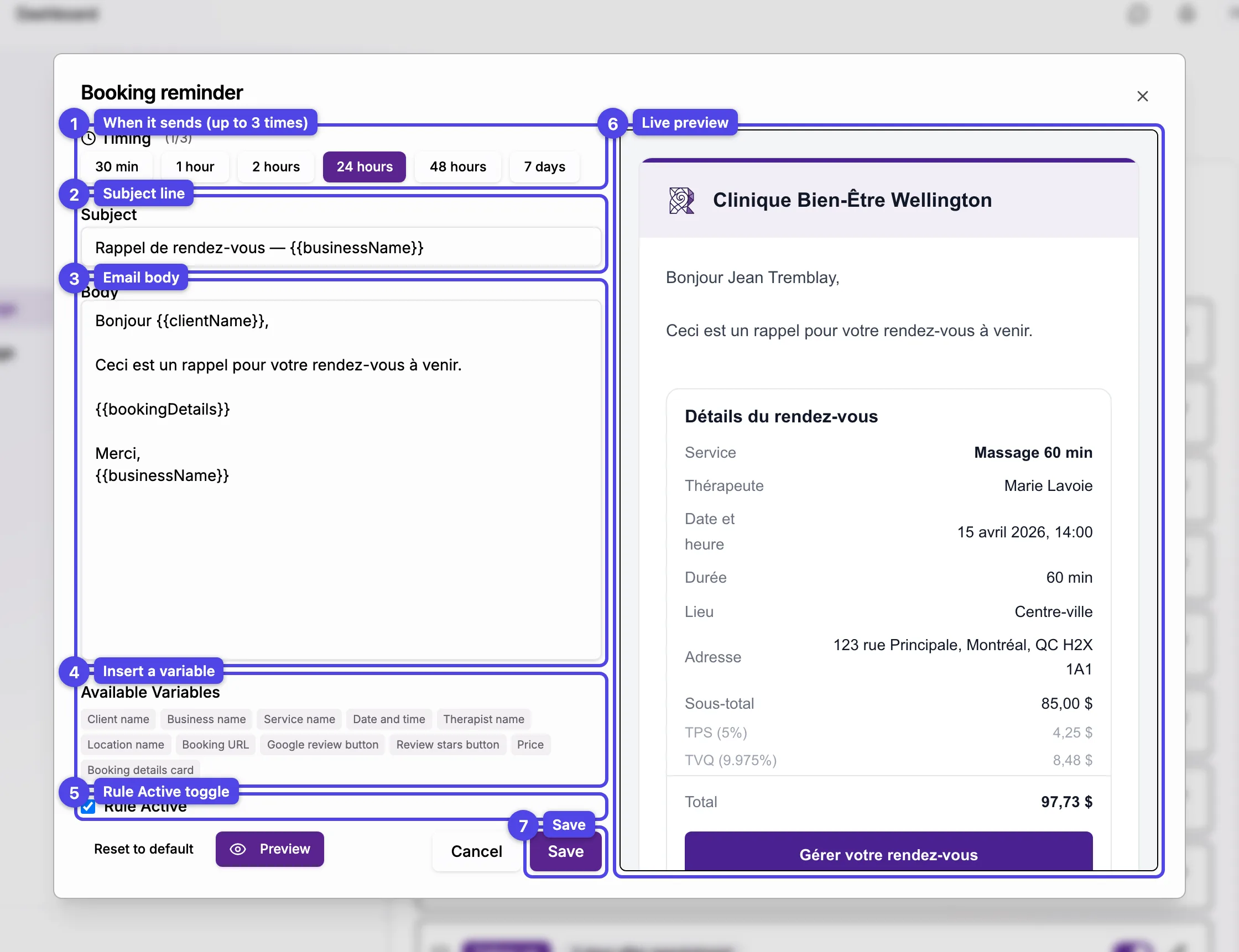Click the clock icon beside Timing
Screen dimensions: 1239x952
point(88,138)
